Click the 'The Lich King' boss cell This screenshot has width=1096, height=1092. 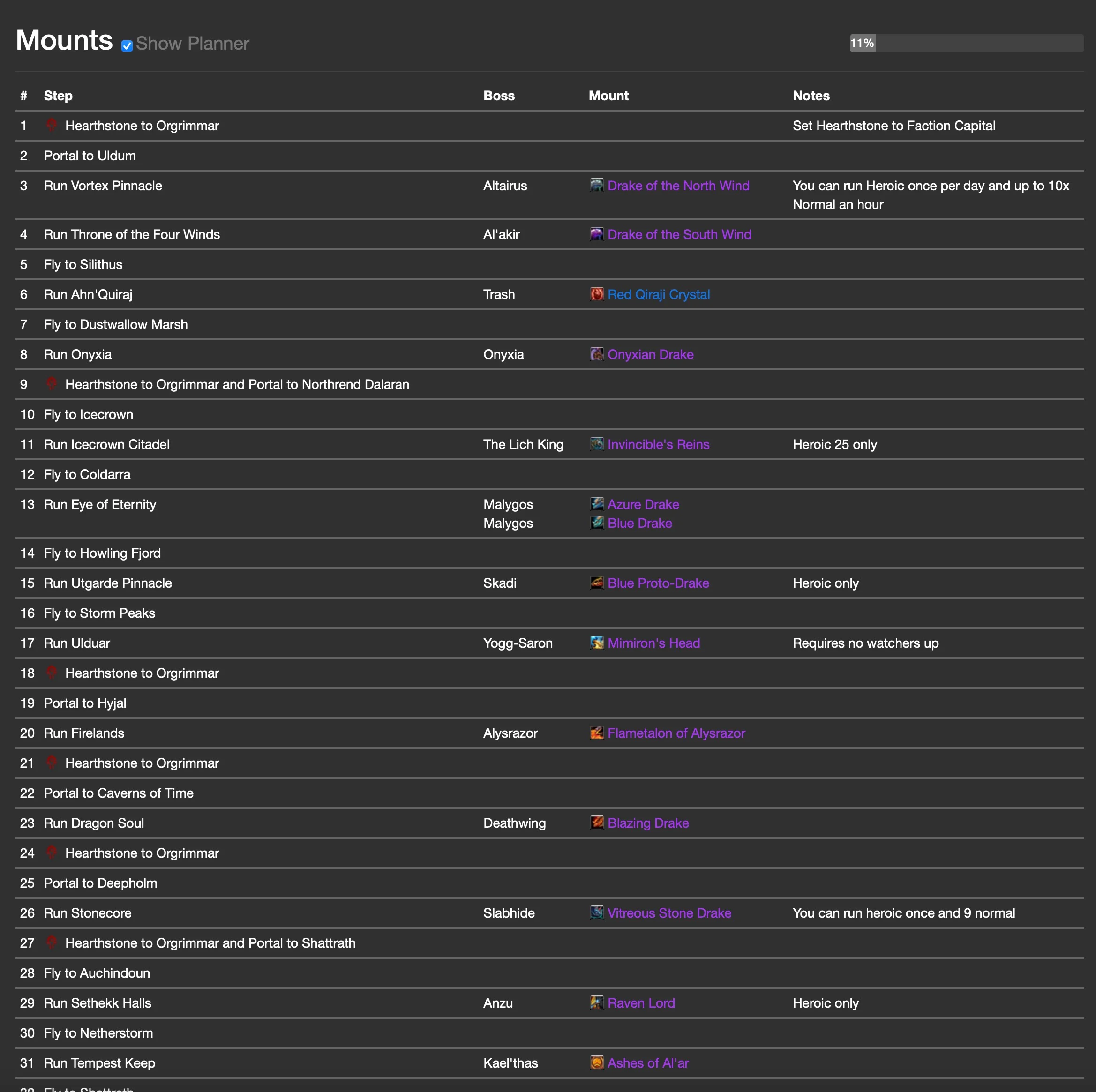pyautogui.click(x=523, y=444)
